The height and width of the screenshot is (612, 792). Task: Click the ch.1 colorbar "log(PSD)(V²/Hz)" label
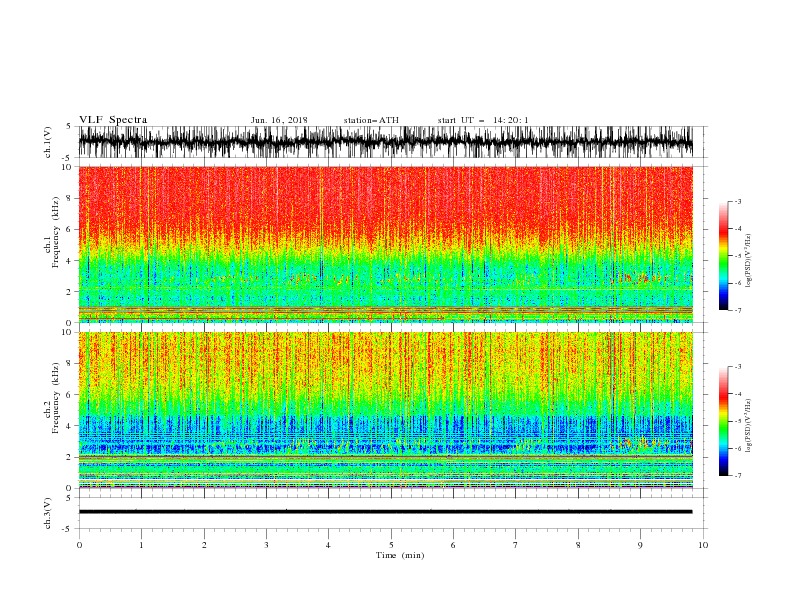pyautogui.click(x=748, y=261)
